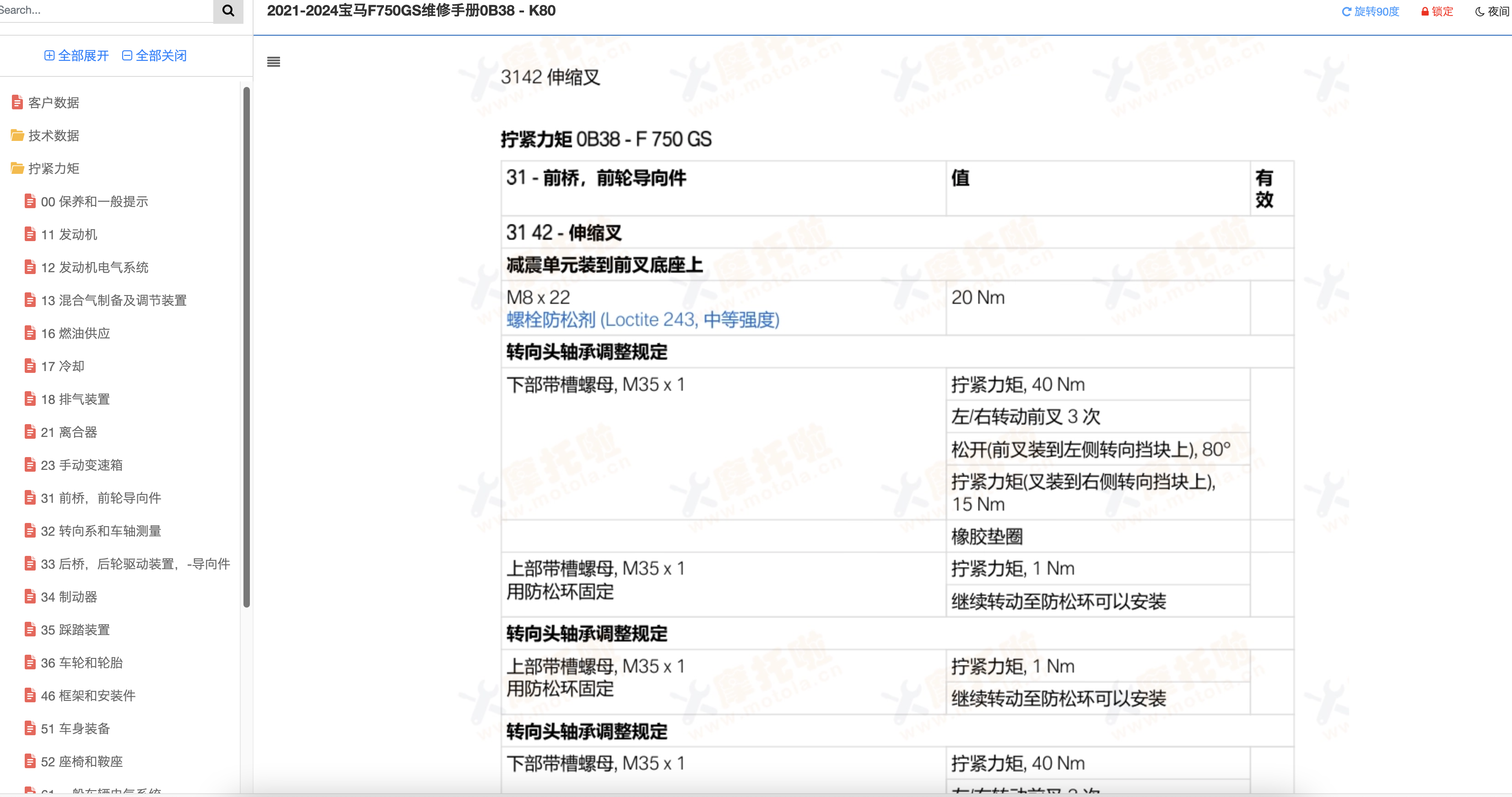Click the file icon beside 12 发动机电气系统
The width and height of the screenshot is (1512, 797).
pos(30,267)
